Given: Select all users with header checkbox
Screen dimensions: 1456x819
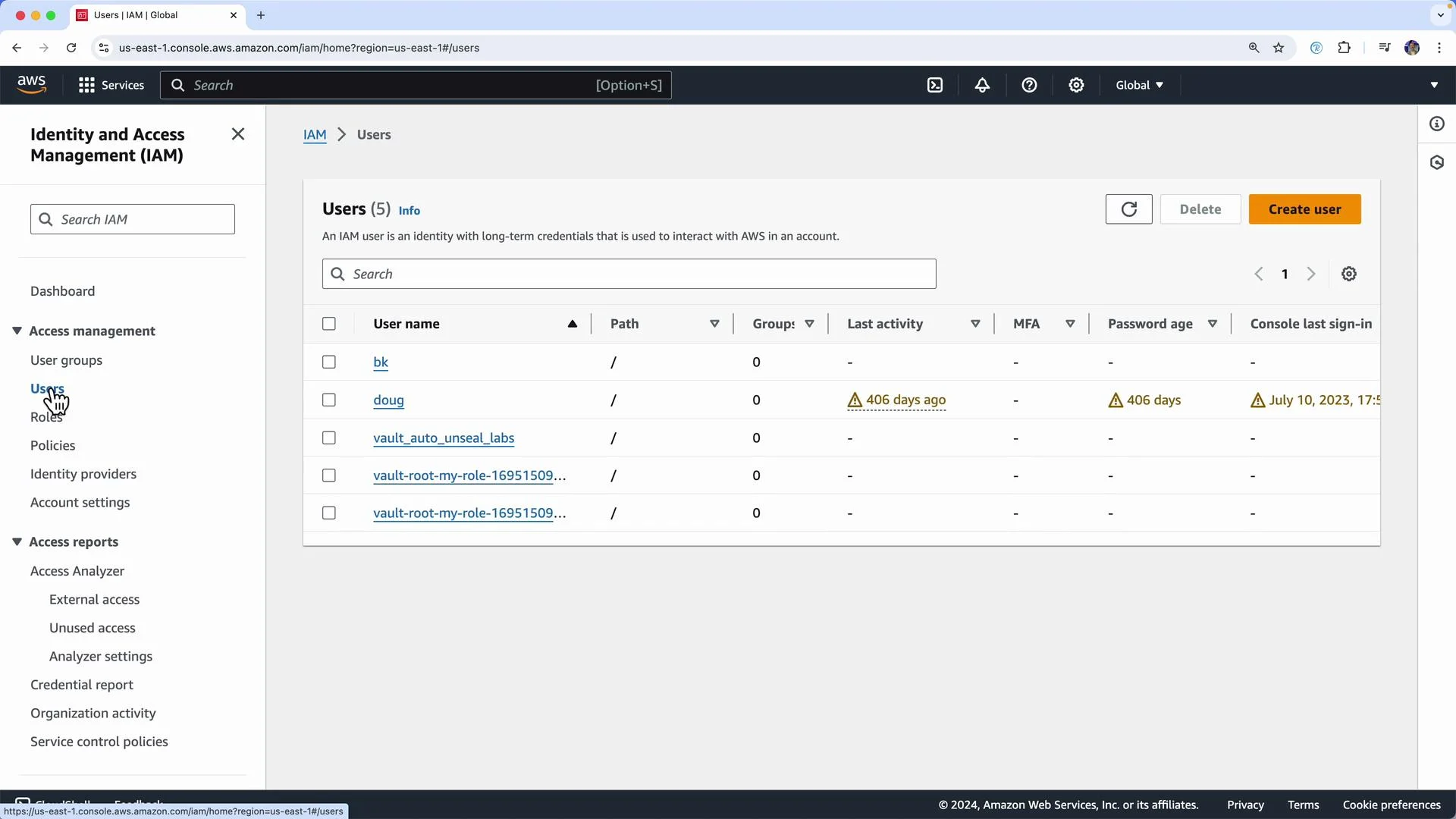Looking at the screenshot, I should coord(329,324).
